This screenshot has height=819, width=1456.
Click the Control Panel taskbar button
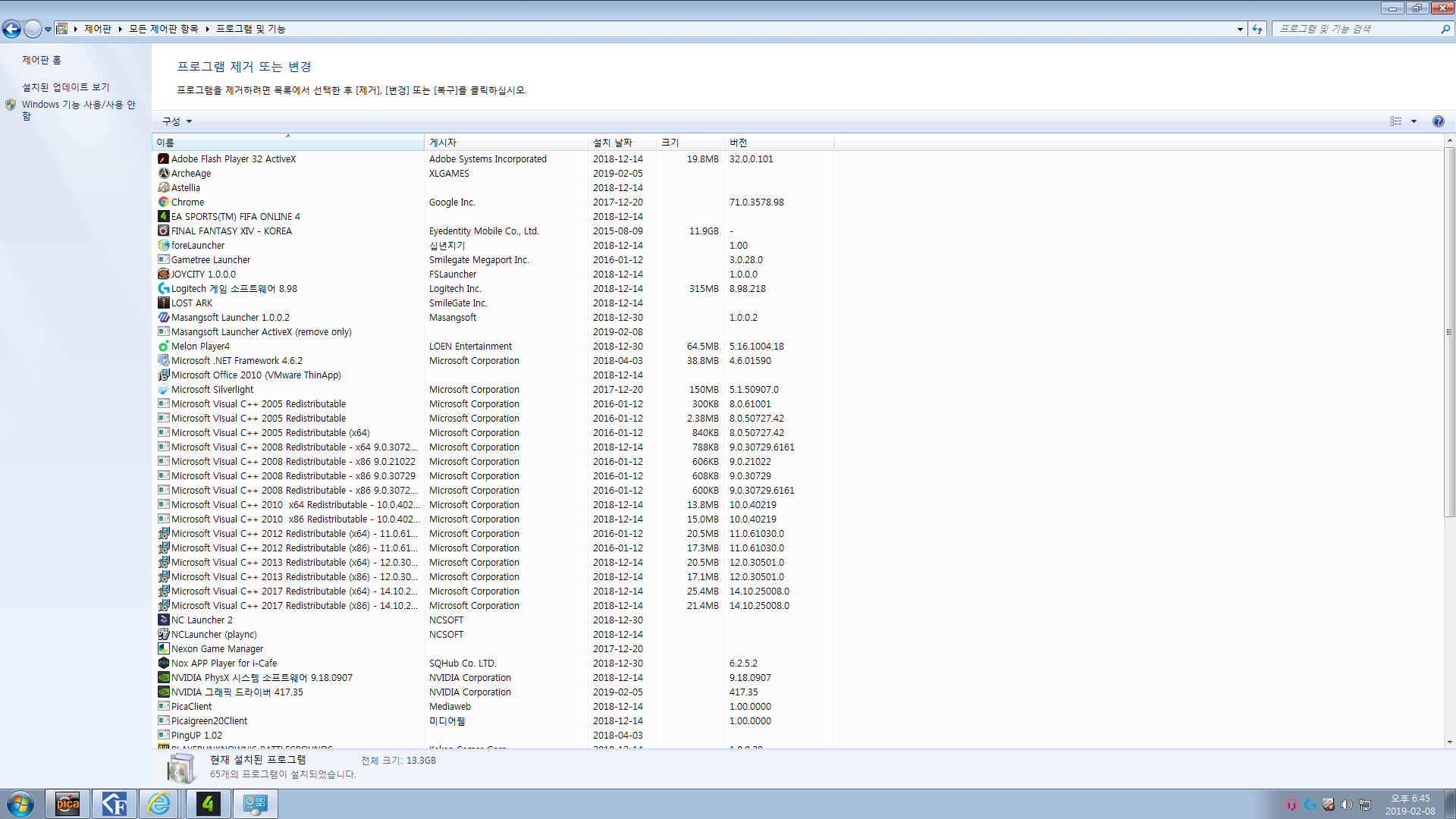point(256,804)
